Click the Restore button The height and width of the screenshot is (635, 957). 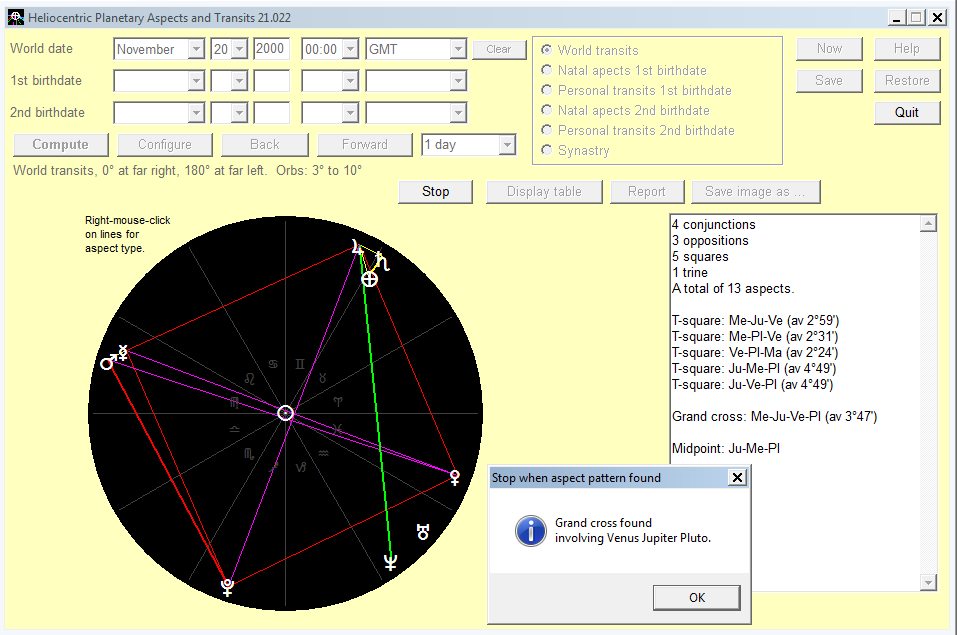907,81
